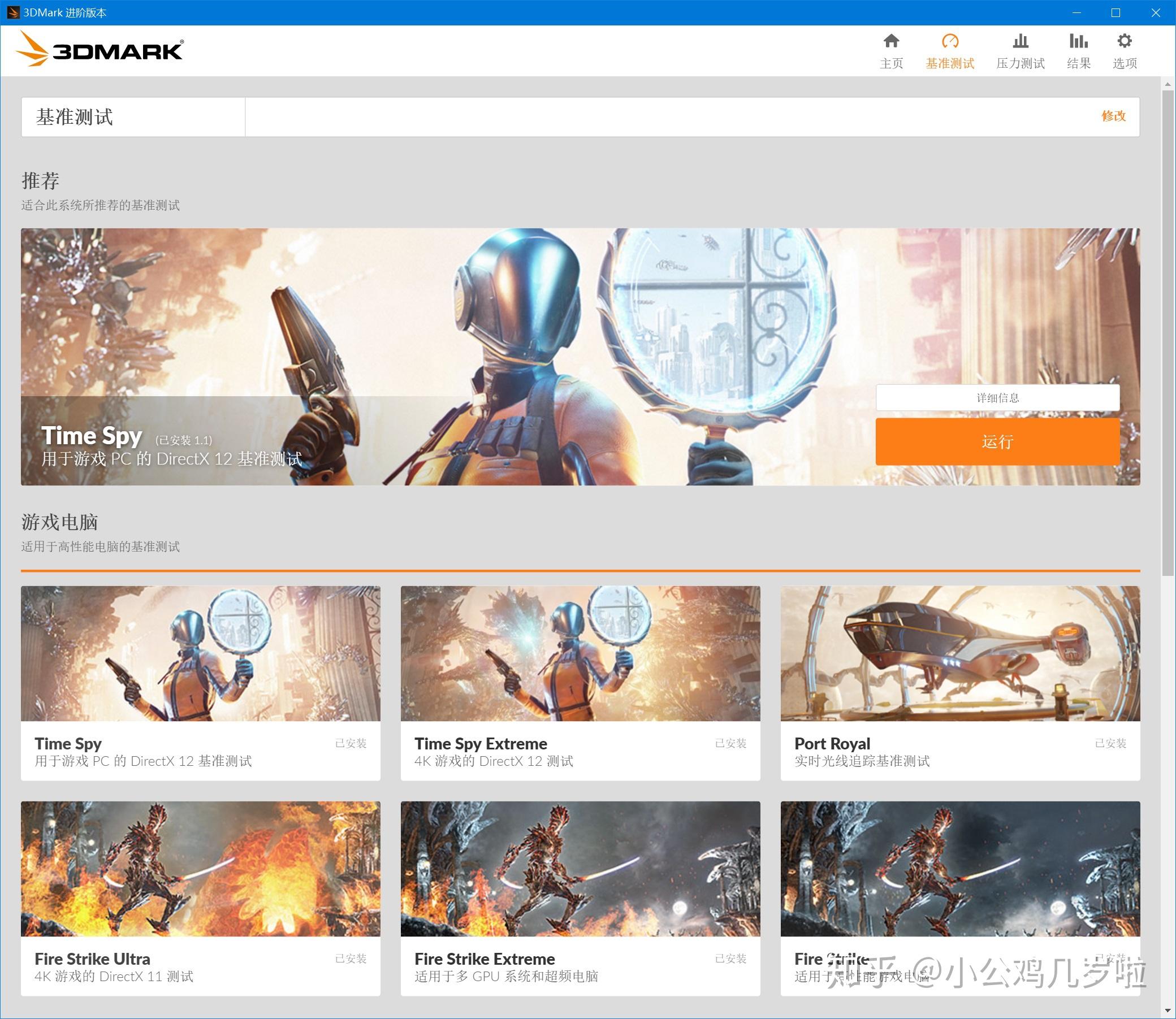Click the 3DMark logo in header
This screenshot has width=1176, height=1019.
pyautogui.click(x=100, y=50)
